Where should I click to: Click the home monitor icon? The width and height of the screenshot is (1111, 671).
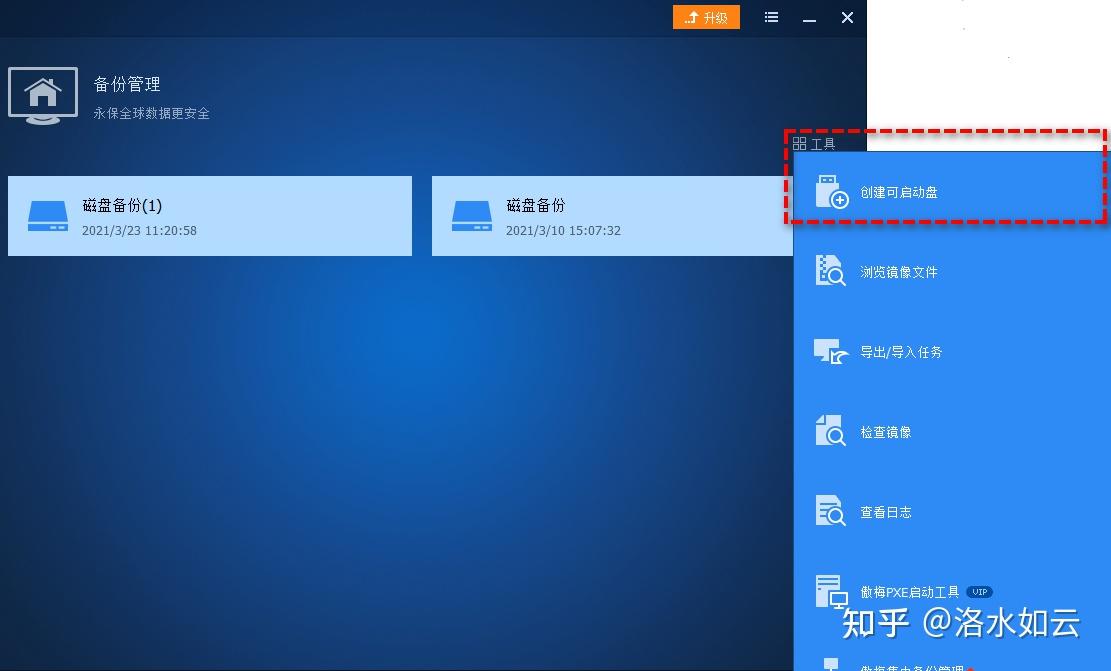click(x=43, y=96)
